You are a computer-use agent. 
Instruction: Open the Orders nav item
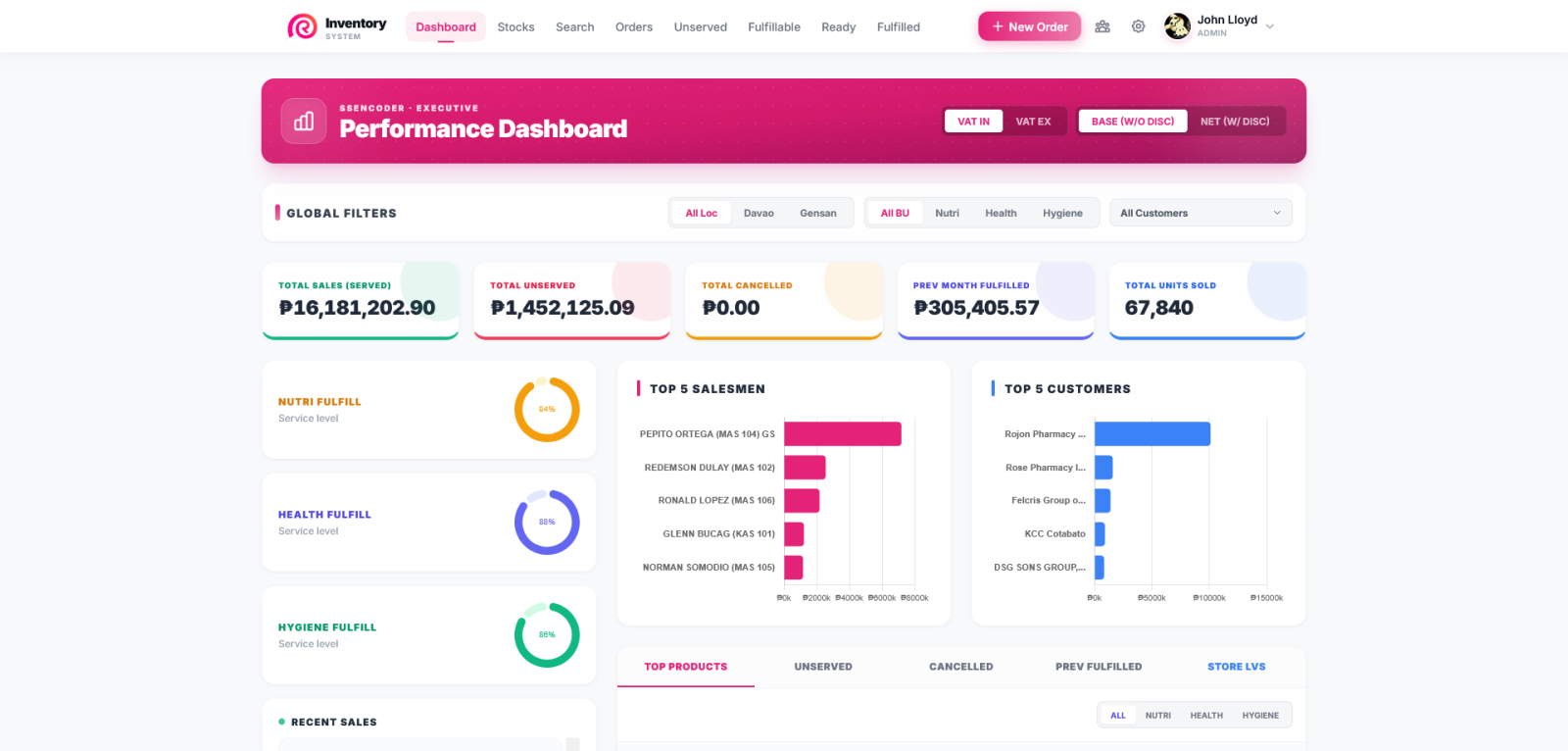[634, 26]
